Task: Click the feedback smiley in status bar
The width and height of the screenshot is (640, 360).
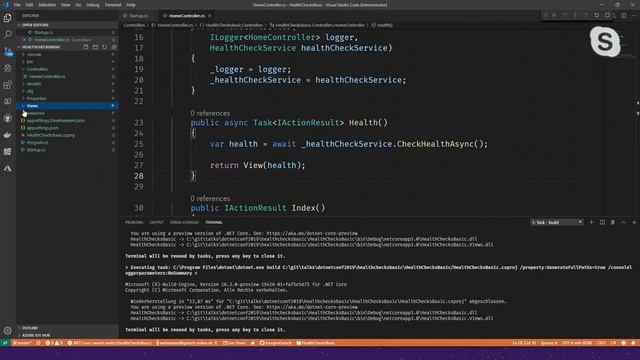Action: coord(623,343)
